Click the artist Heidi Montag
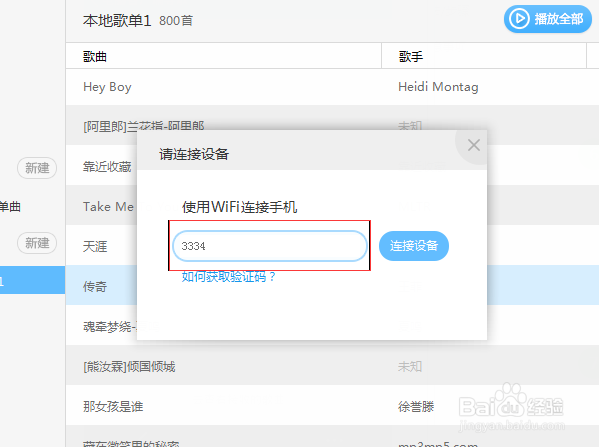Viewport: 599px width, 447px height. coord(438,87)
